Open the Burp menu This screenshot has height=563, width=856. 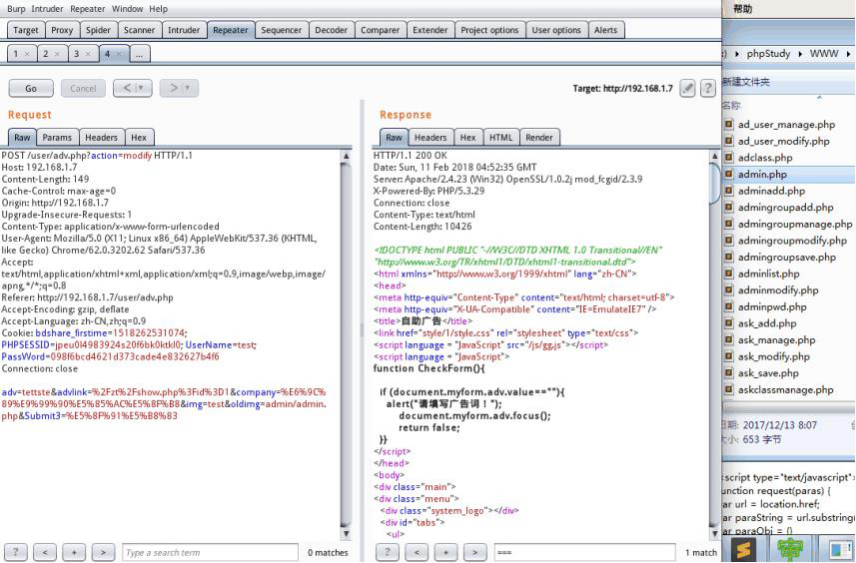(x=16, y=9)
